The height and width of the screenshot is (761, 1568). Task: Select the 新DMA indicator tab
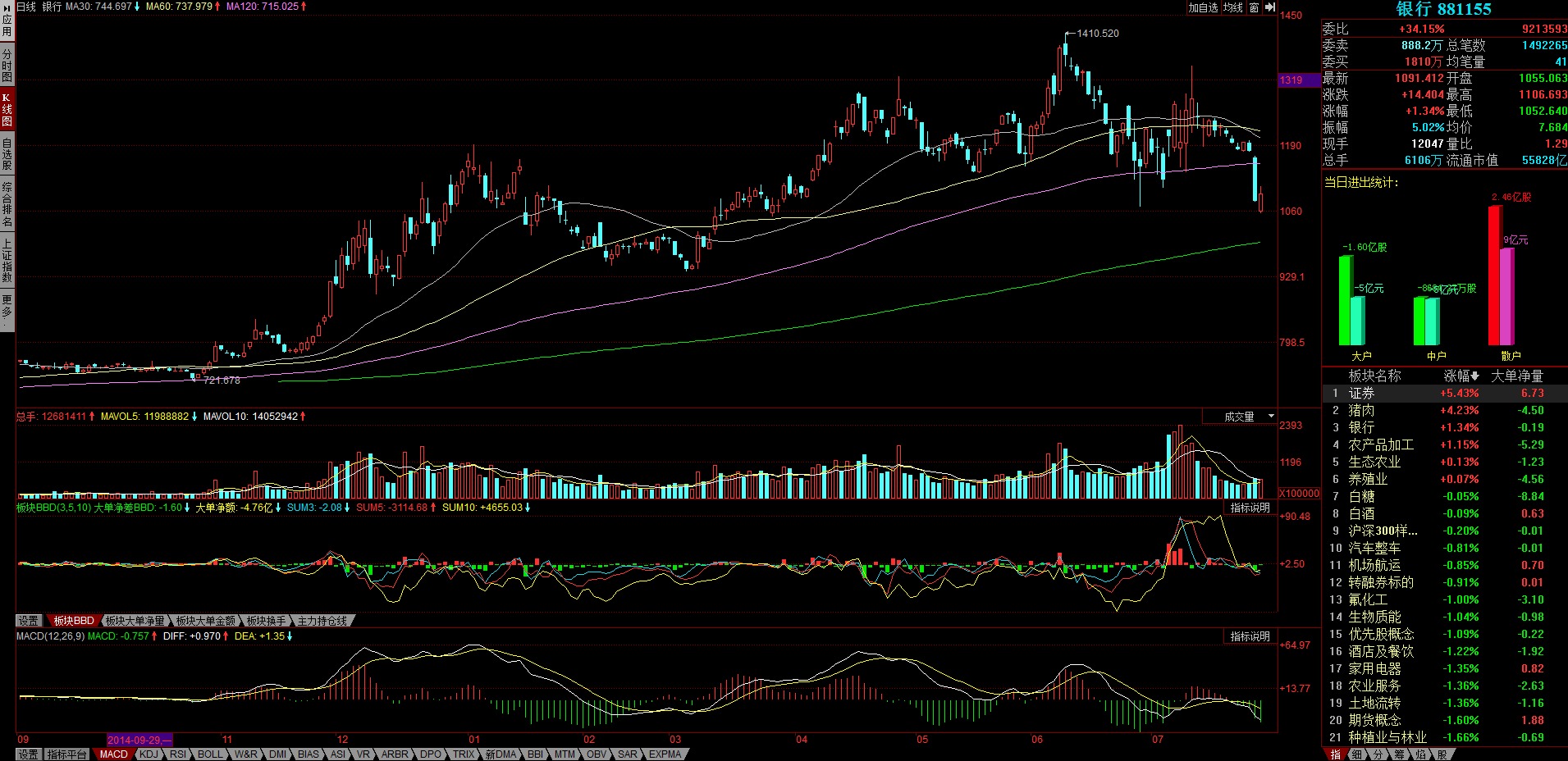[501, 754]
